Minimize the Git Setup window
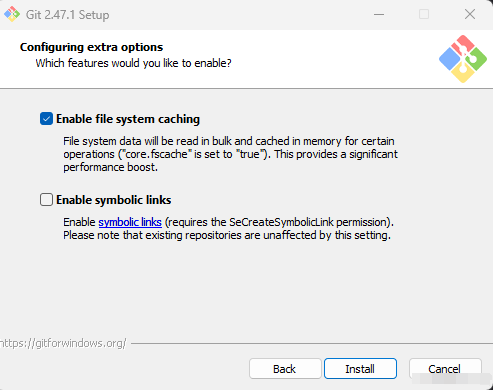Image resolution: width=494 pixels, height=390 pixels. [379, 14]
